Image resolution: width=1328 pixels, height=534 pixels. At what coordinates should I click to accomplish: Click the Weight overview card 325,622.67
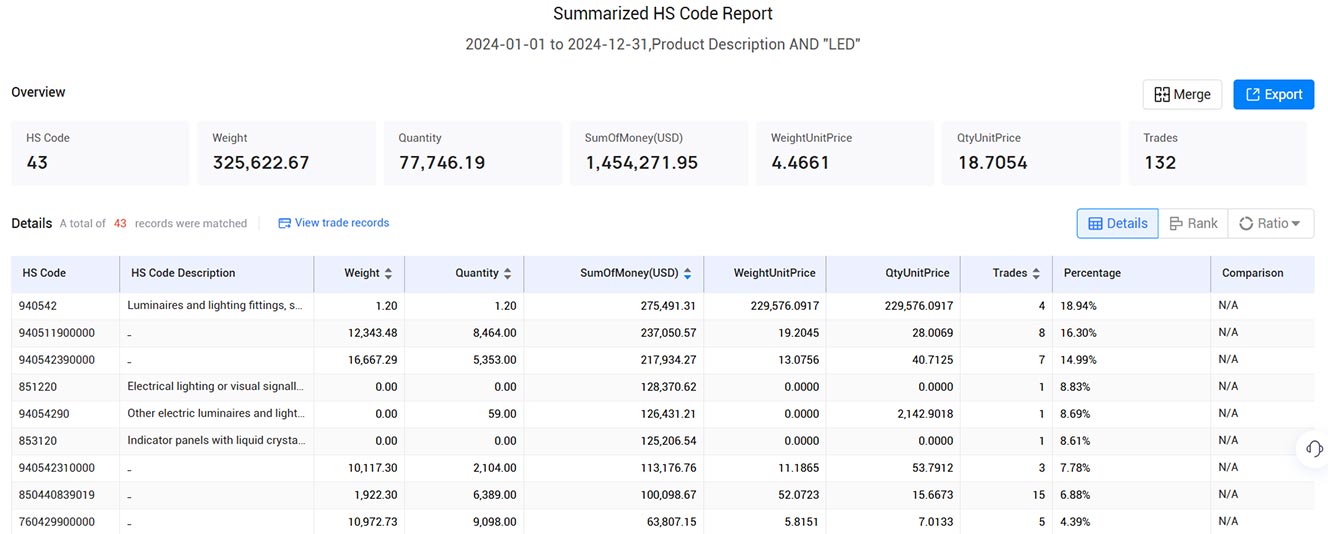point(287,153)
